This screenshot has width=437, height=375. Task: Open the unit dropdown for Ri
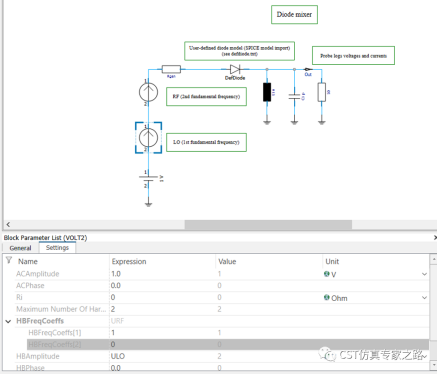[424, 298]
